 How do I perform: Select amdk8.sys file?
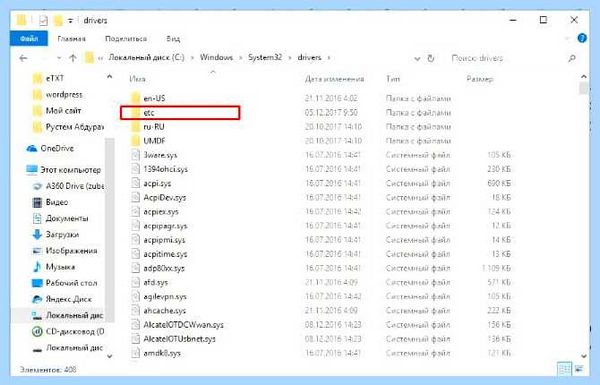pyautogui.click(x=162, y=353)
